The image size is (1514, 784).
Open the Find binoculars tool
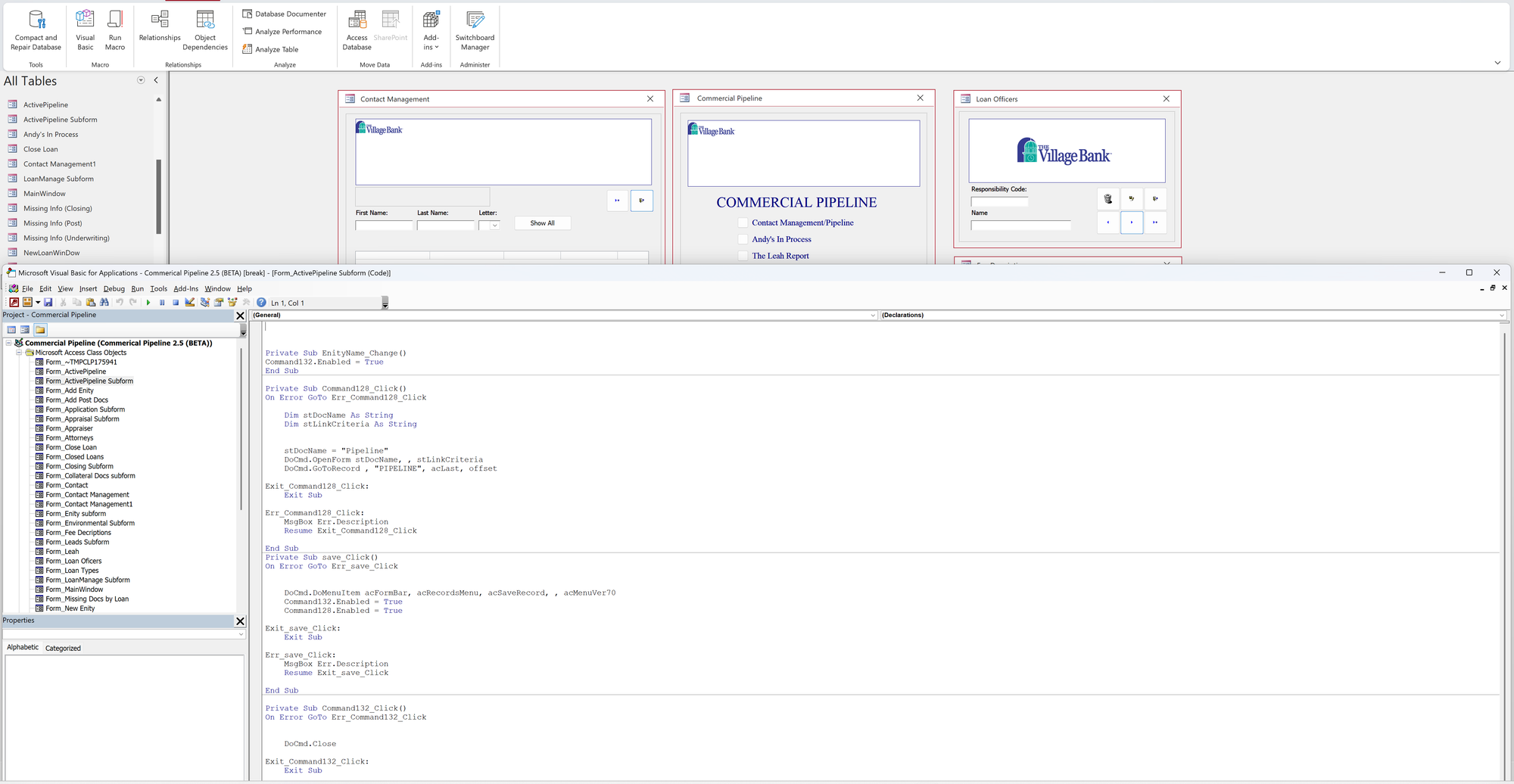[x=104, y=303]
